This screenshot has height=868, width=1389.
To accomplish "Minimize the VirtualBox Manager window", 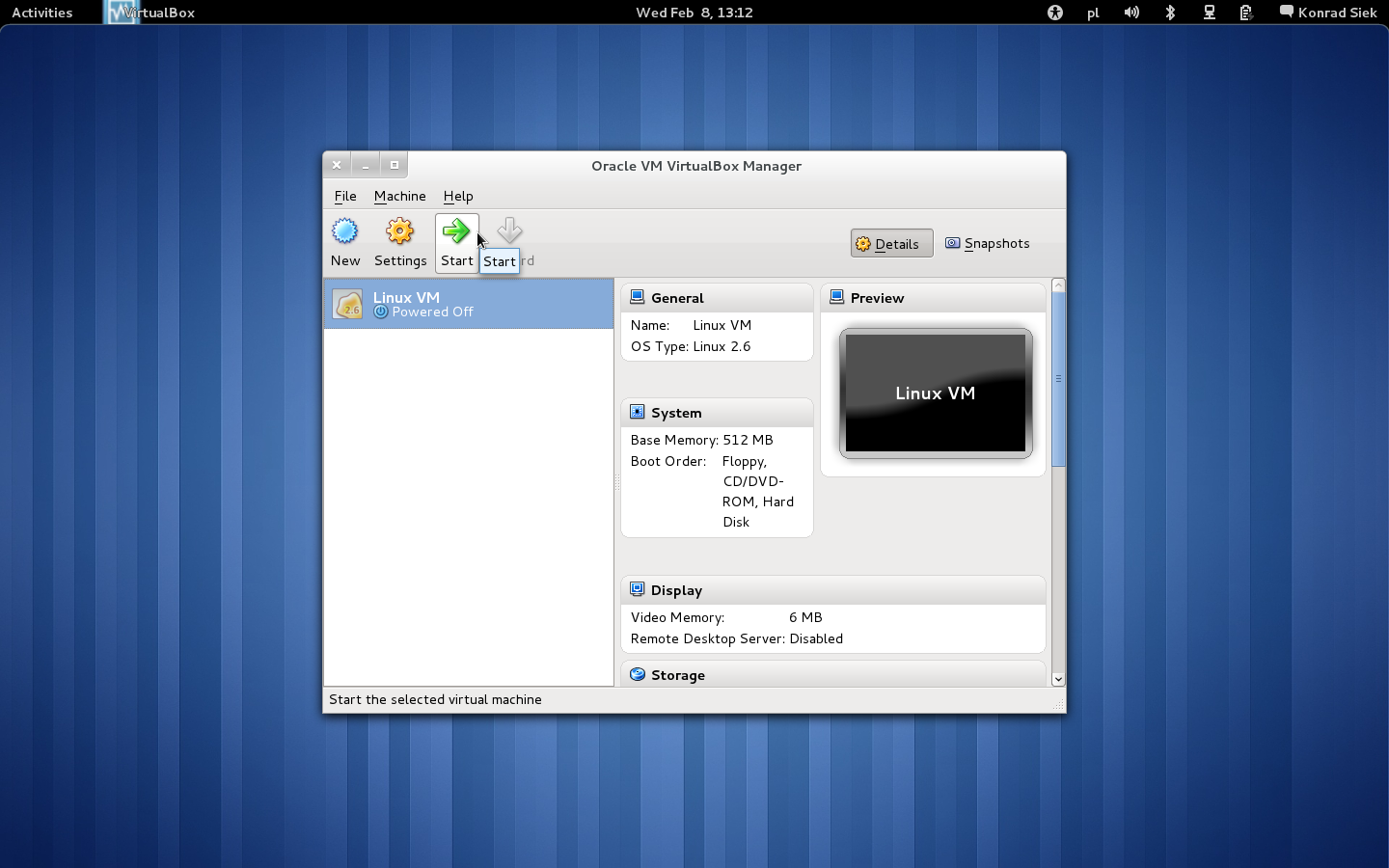I will [x=366, y=165].
